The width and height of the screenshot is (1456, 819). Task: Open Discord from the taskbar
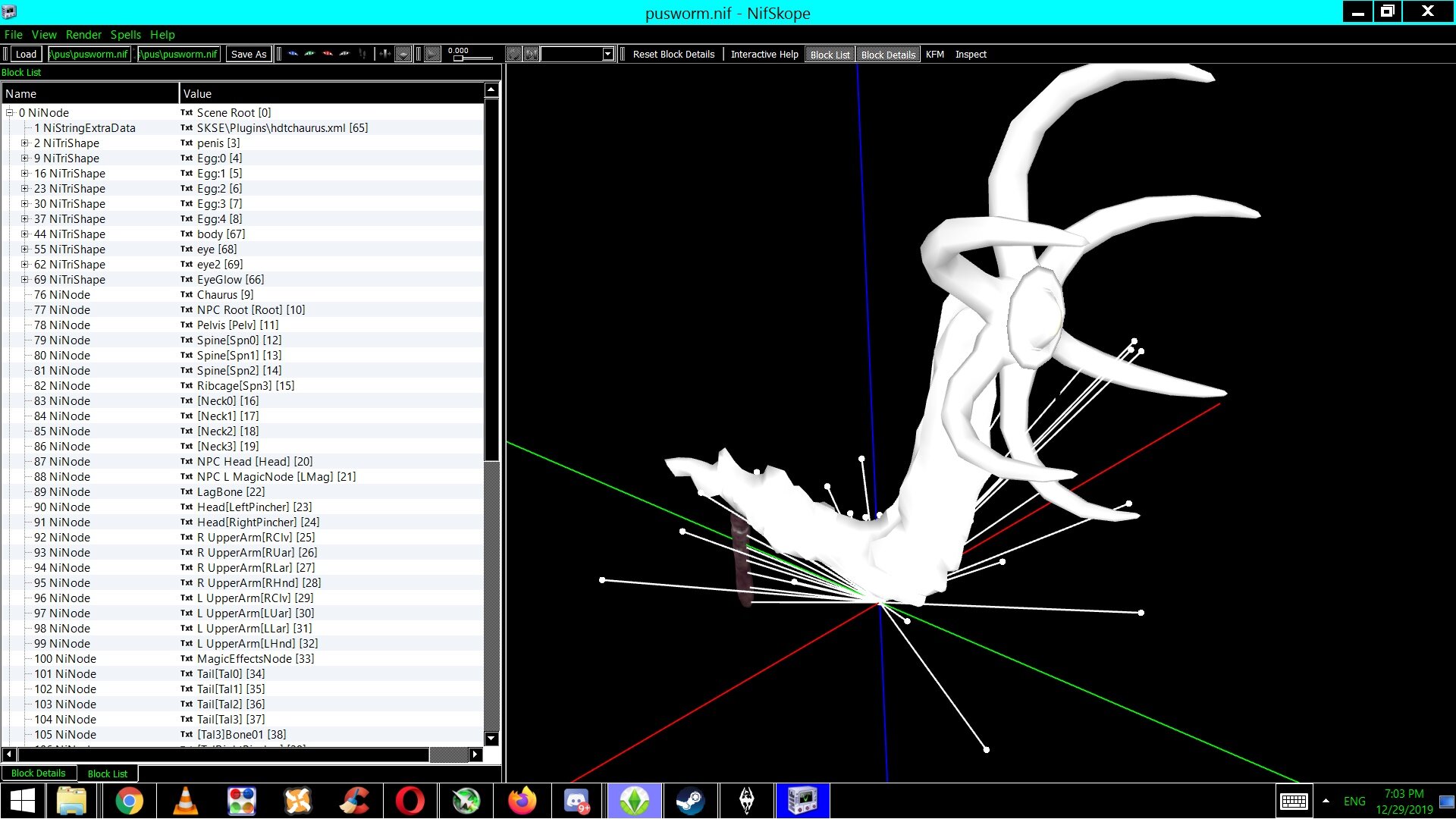pos(578,801)
